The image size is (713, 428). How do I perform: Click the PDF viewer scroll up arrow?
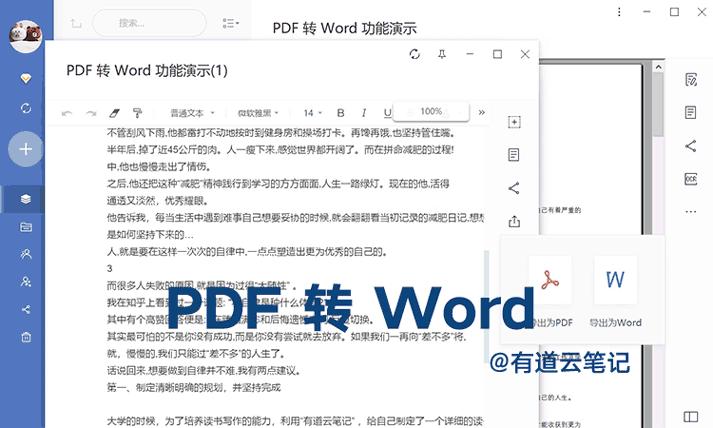tap(658, 67)
